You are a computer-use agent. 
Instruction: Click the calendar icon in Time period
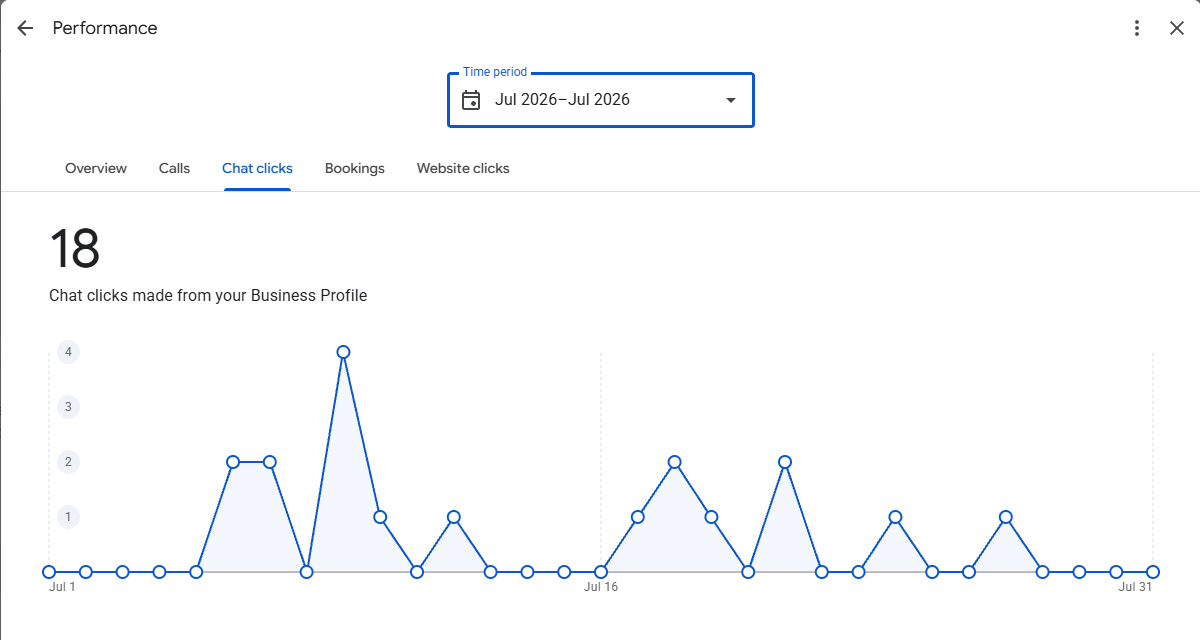[471, 100]
